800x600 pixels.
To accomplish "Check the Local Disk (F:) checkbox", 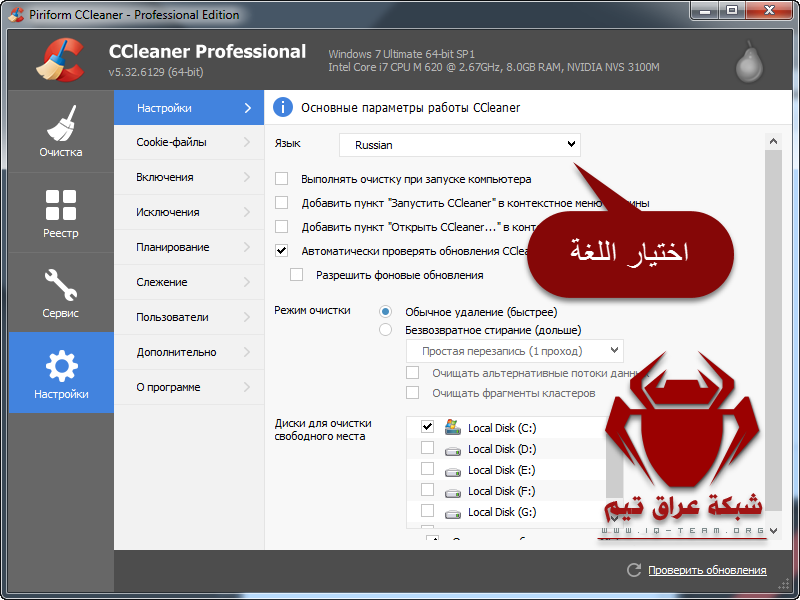I will (x=427, y=489).
